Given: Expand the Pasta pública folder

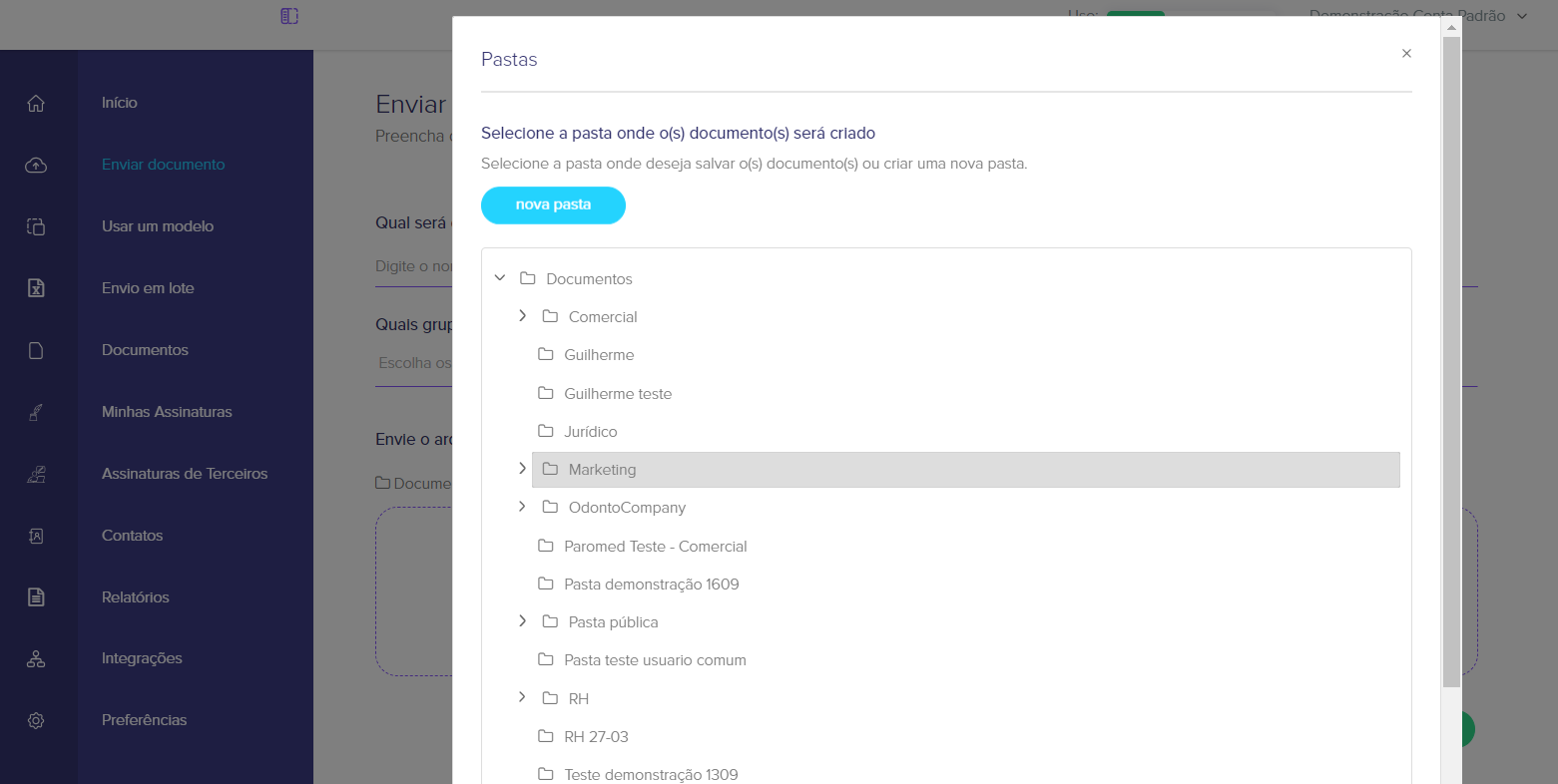Looking at the screenshot, I should tap(522, 620).
